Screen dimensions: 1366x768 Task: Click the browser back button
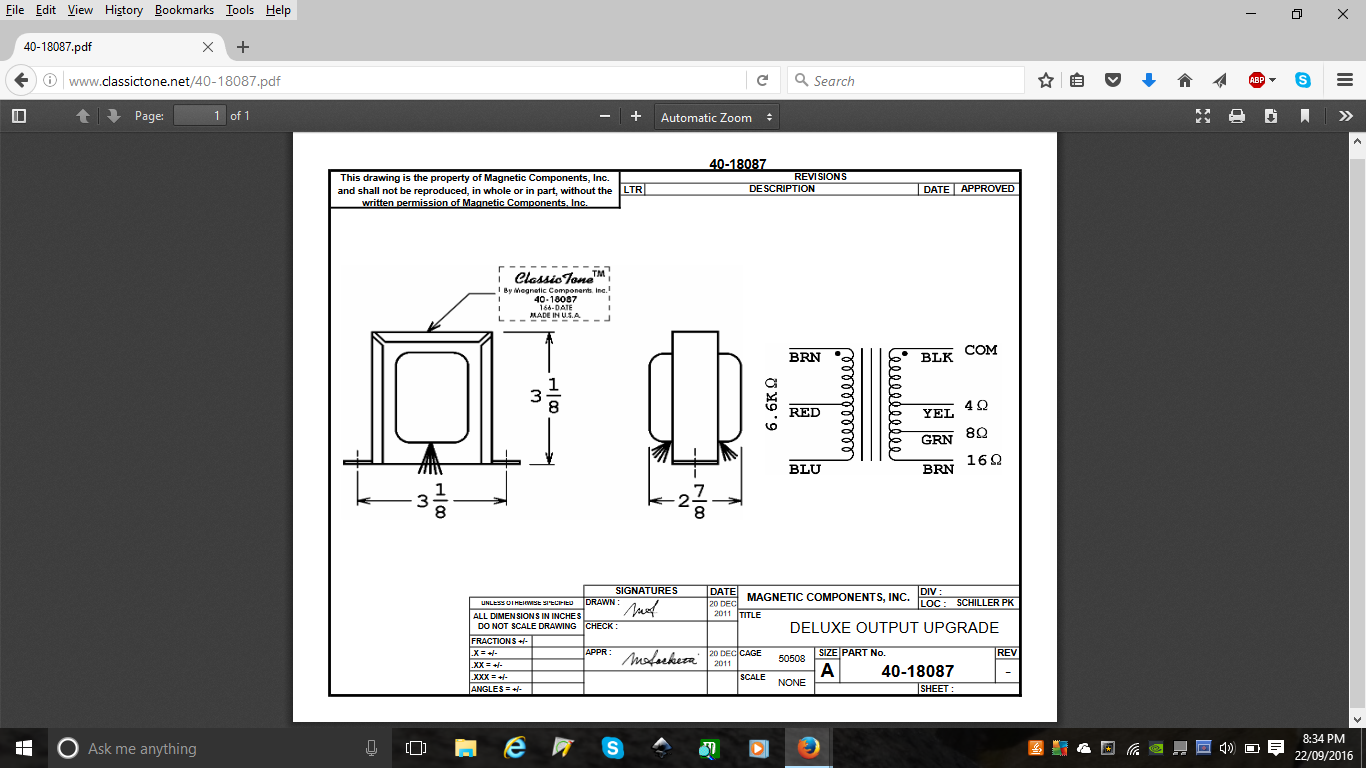(x=20, y=80)
